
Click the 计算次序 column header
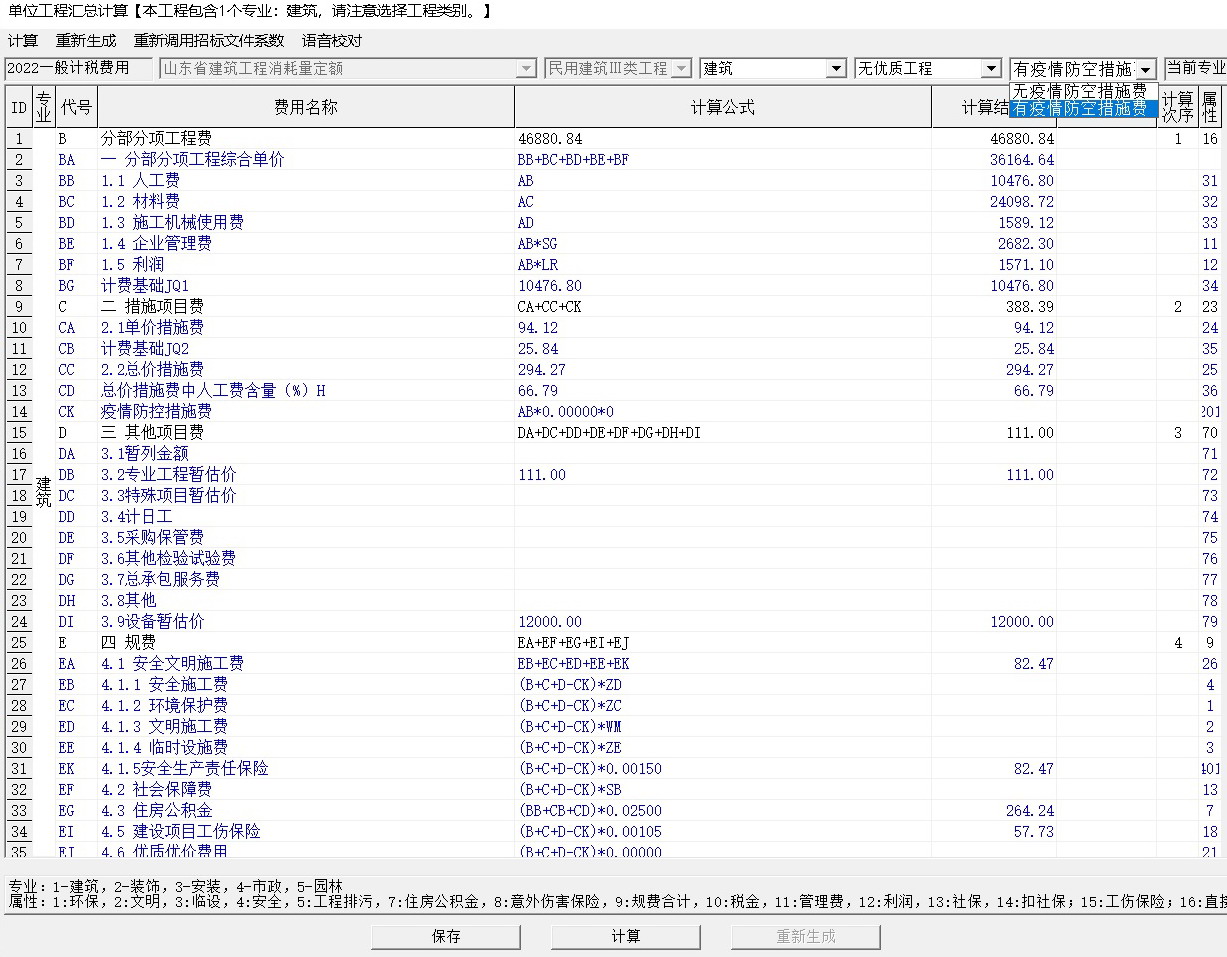1178,107
